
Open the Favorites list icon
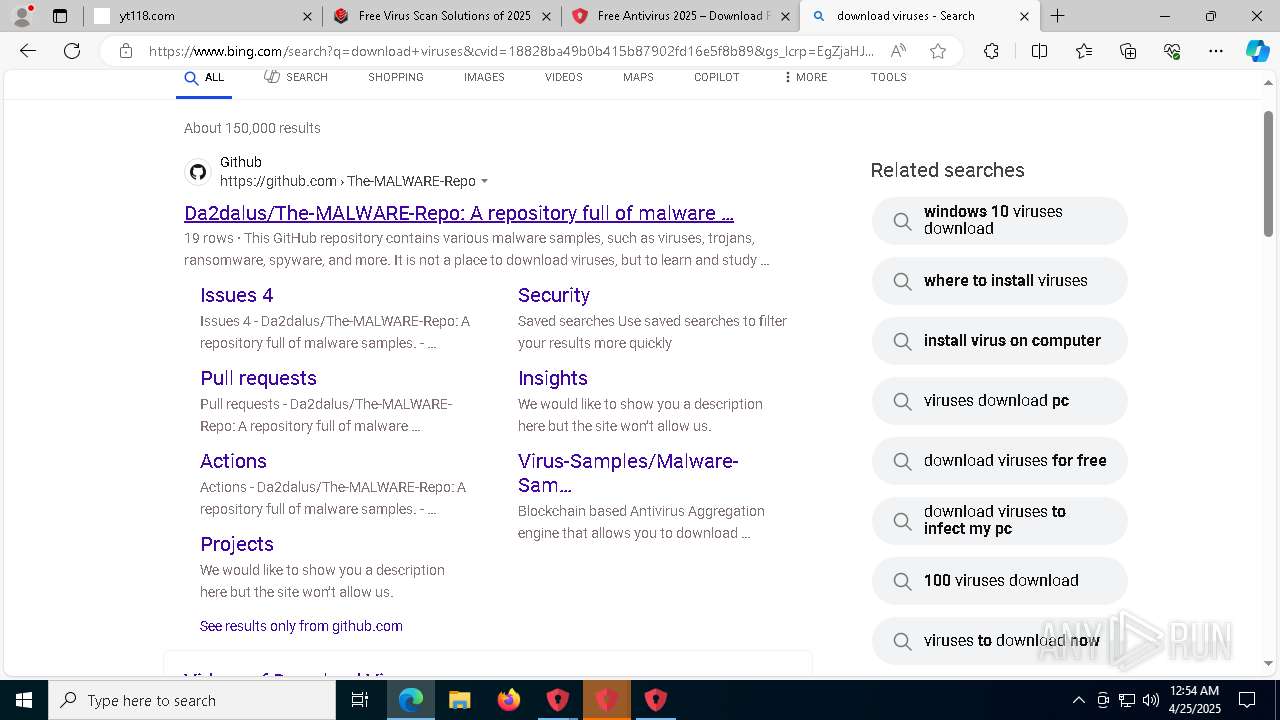coord(1084,51)
